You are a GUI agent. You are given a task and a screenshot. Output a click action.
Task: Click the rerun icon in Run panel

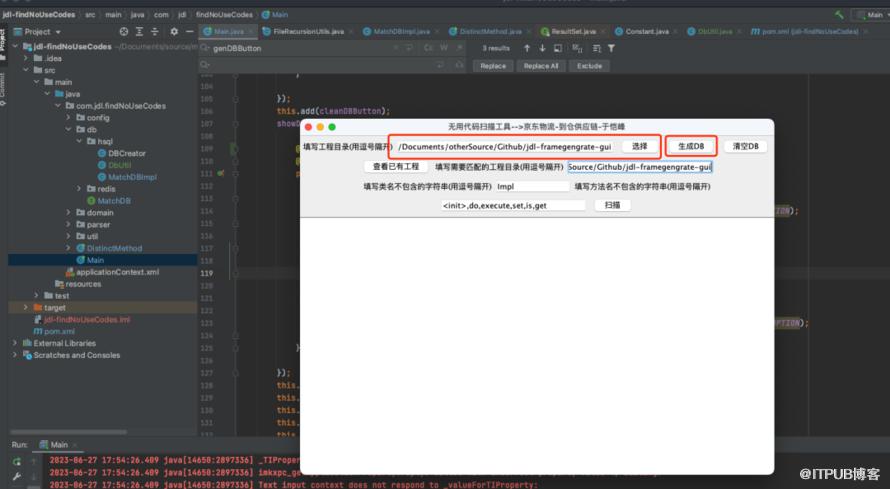pyautogui.click(x=16, y=461)
